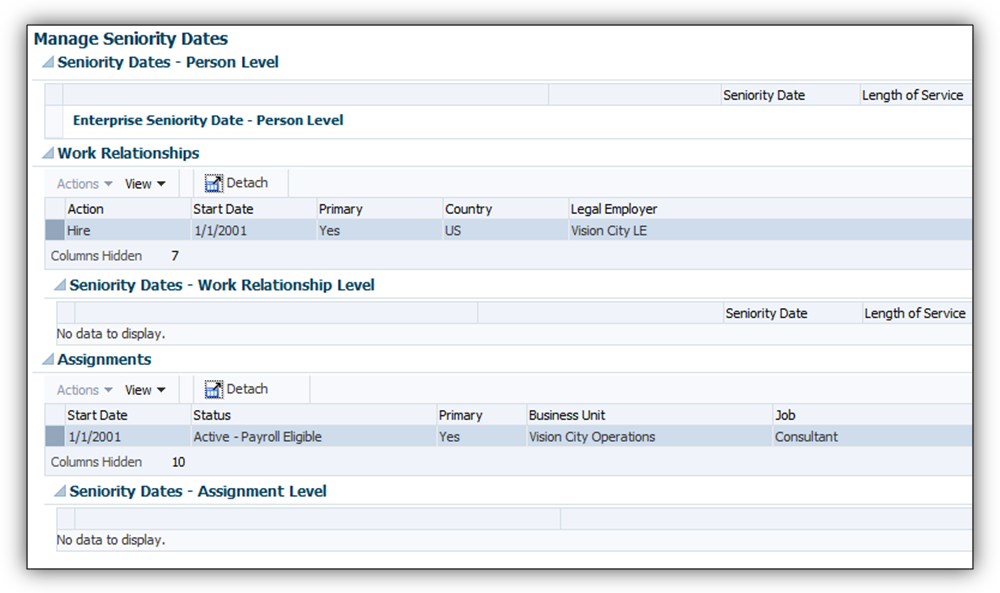
Task: Select the Hire work relationship row selector
Action: tap(54, 230)
